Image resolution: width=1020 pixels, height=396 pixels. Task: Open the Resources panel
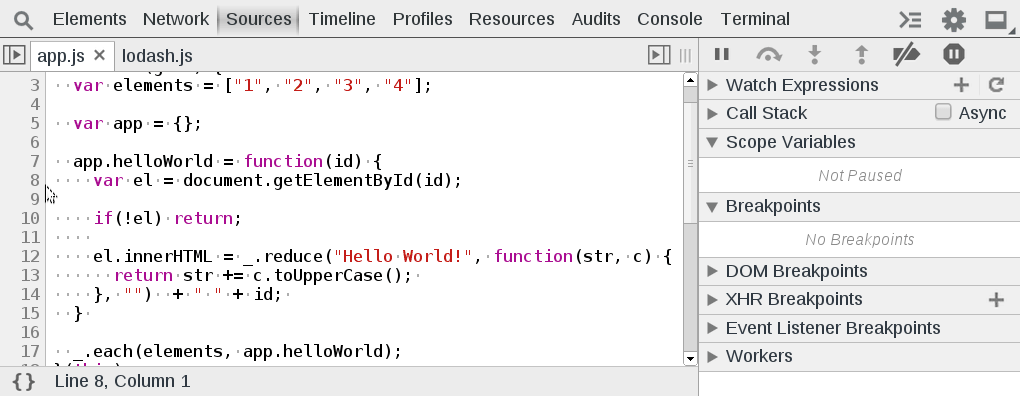pos(511,20)
